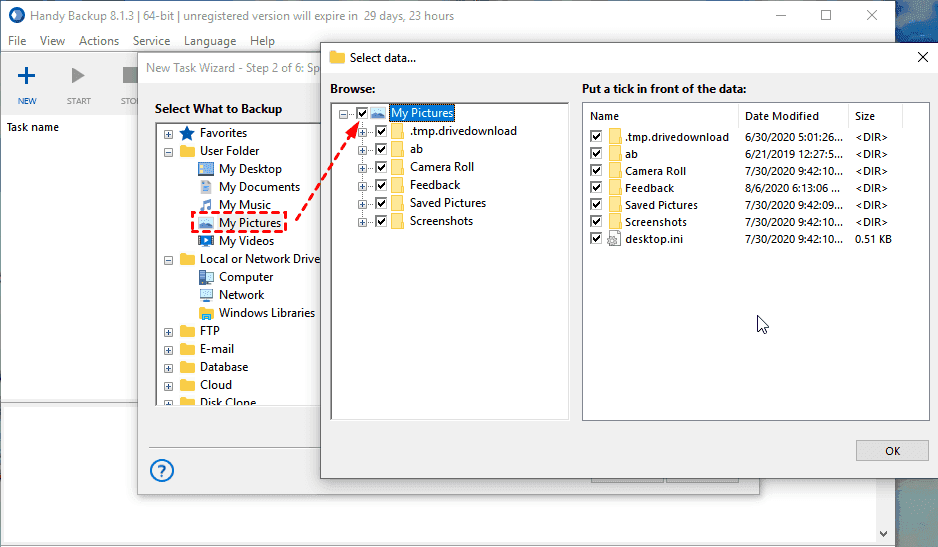Click the Handy Backup app logo icon
This screenshot has width=938, height=547.
[17, 16]
